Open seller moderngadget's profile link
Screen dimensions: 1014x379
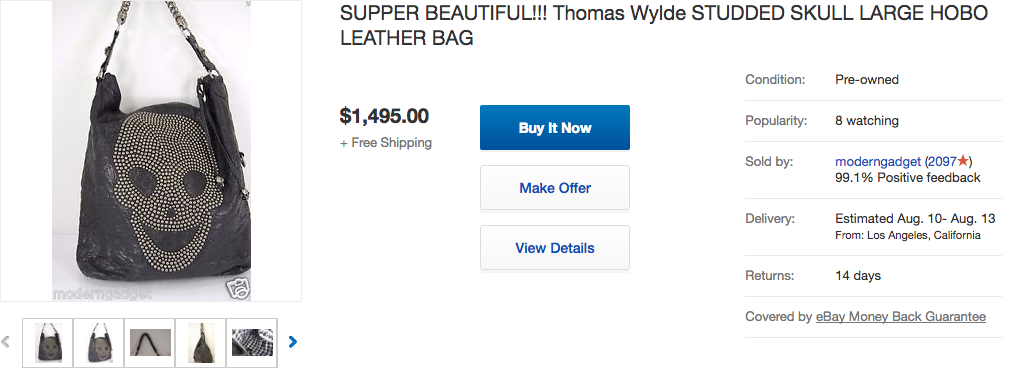pyautogui.click(x=878, y=161)
